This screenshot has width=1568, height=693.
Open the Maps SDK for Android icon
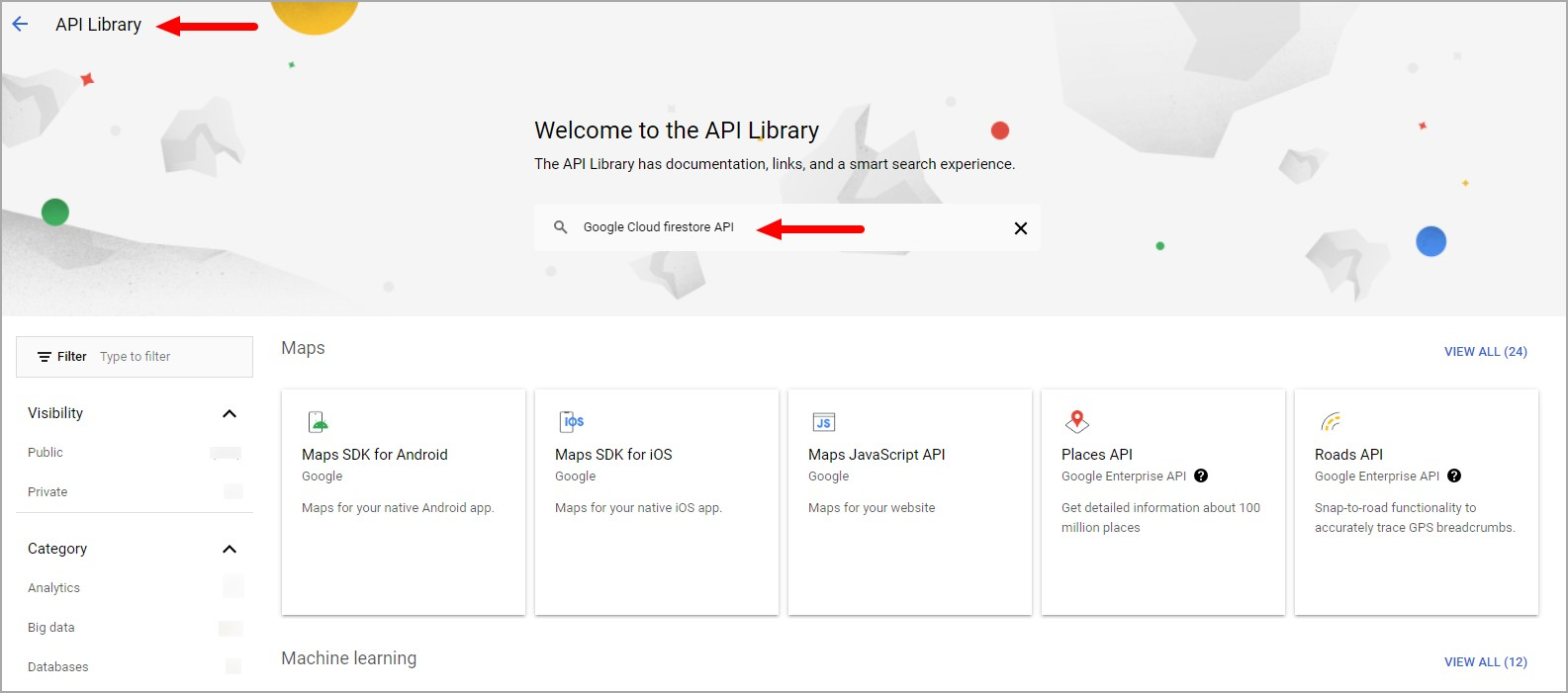(319, 422)
